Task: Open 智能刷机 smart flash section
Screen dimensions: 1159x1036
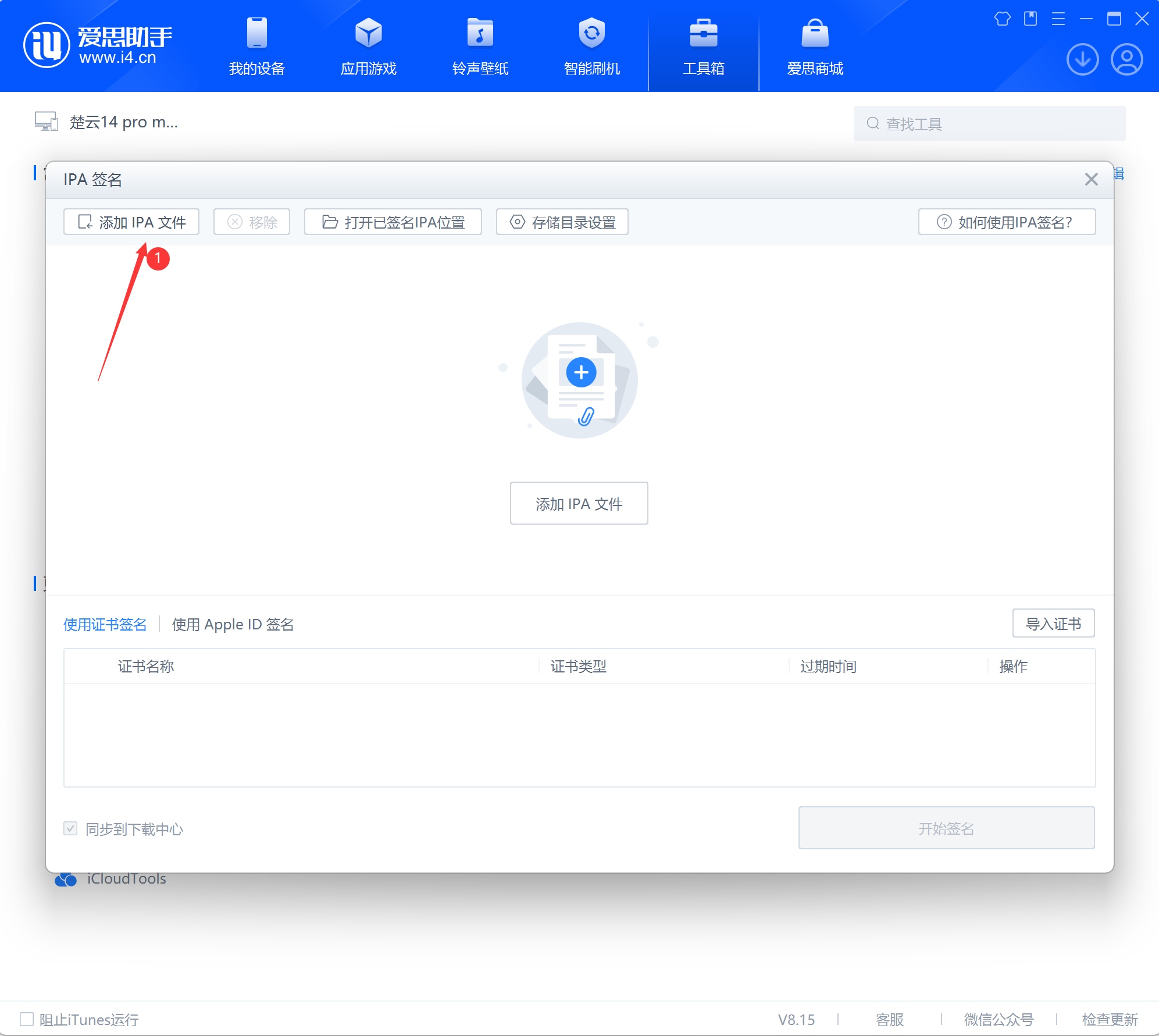Action: pos(591,47)
